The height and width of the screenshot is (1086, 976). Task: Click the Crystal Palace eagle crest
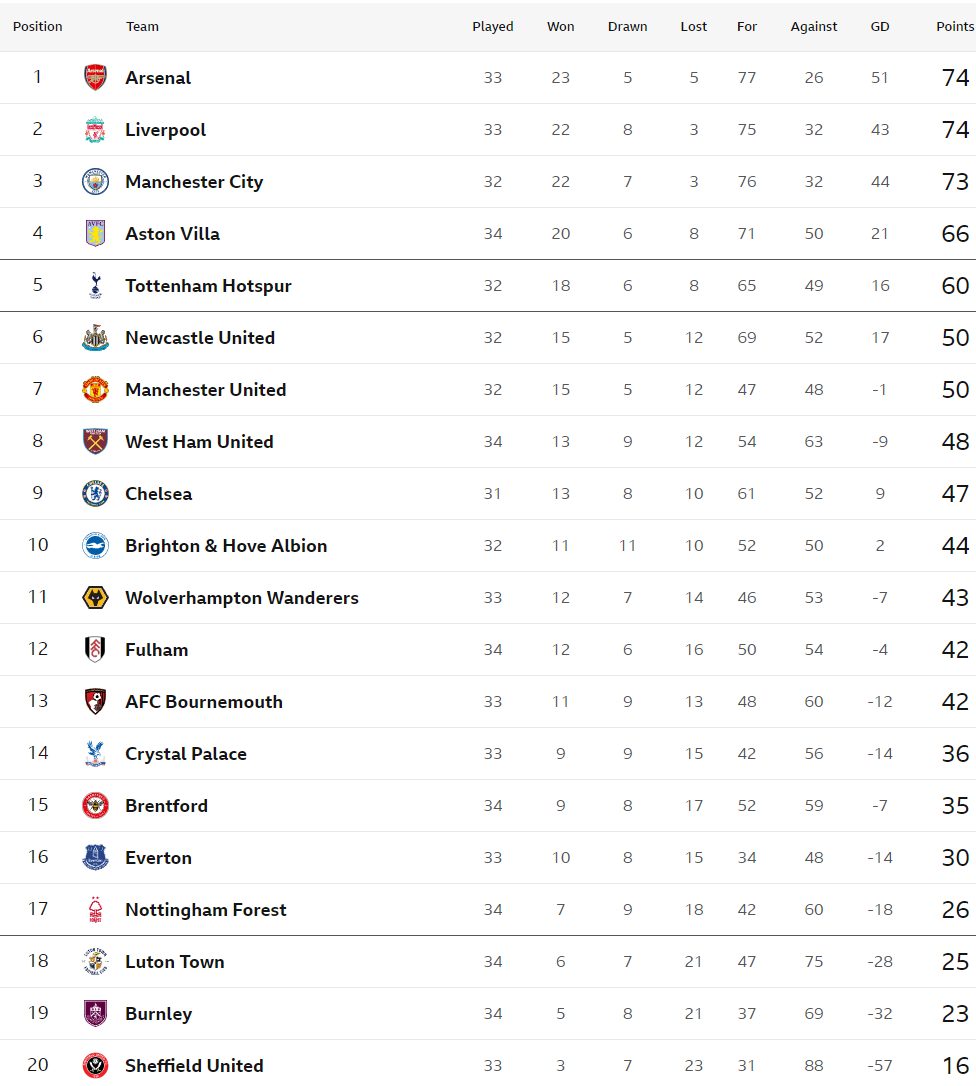(95, 753)
